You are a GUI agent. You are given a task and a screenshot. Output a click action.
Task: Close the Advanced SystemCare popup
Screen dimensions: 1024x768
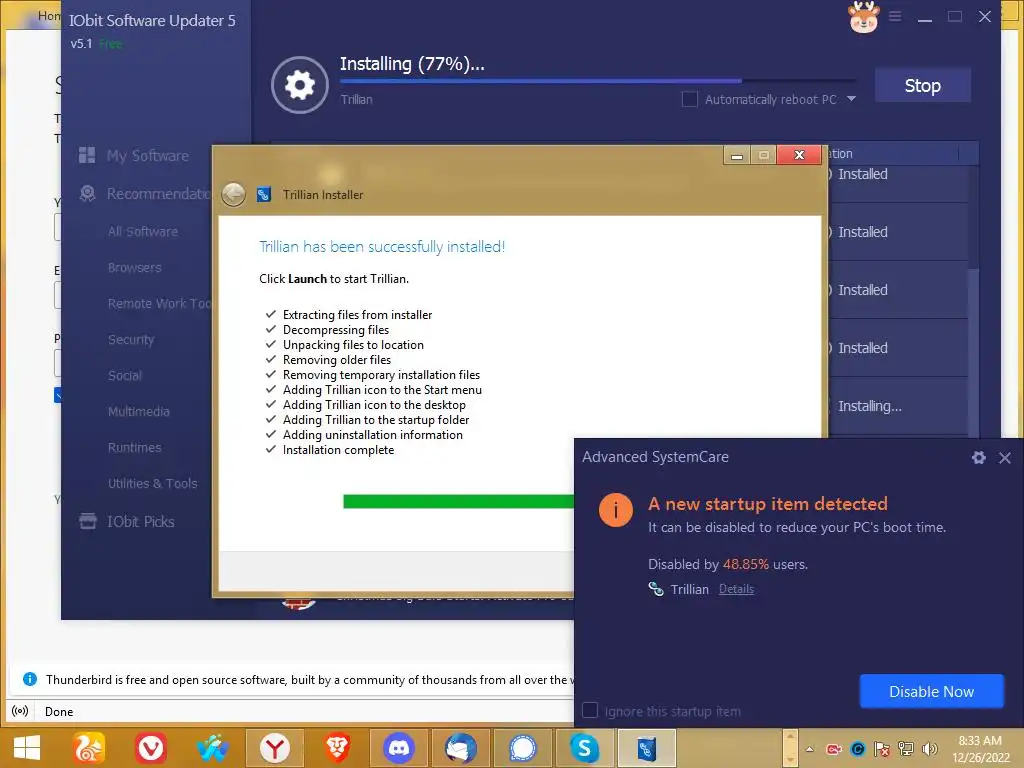[1005, 458]
